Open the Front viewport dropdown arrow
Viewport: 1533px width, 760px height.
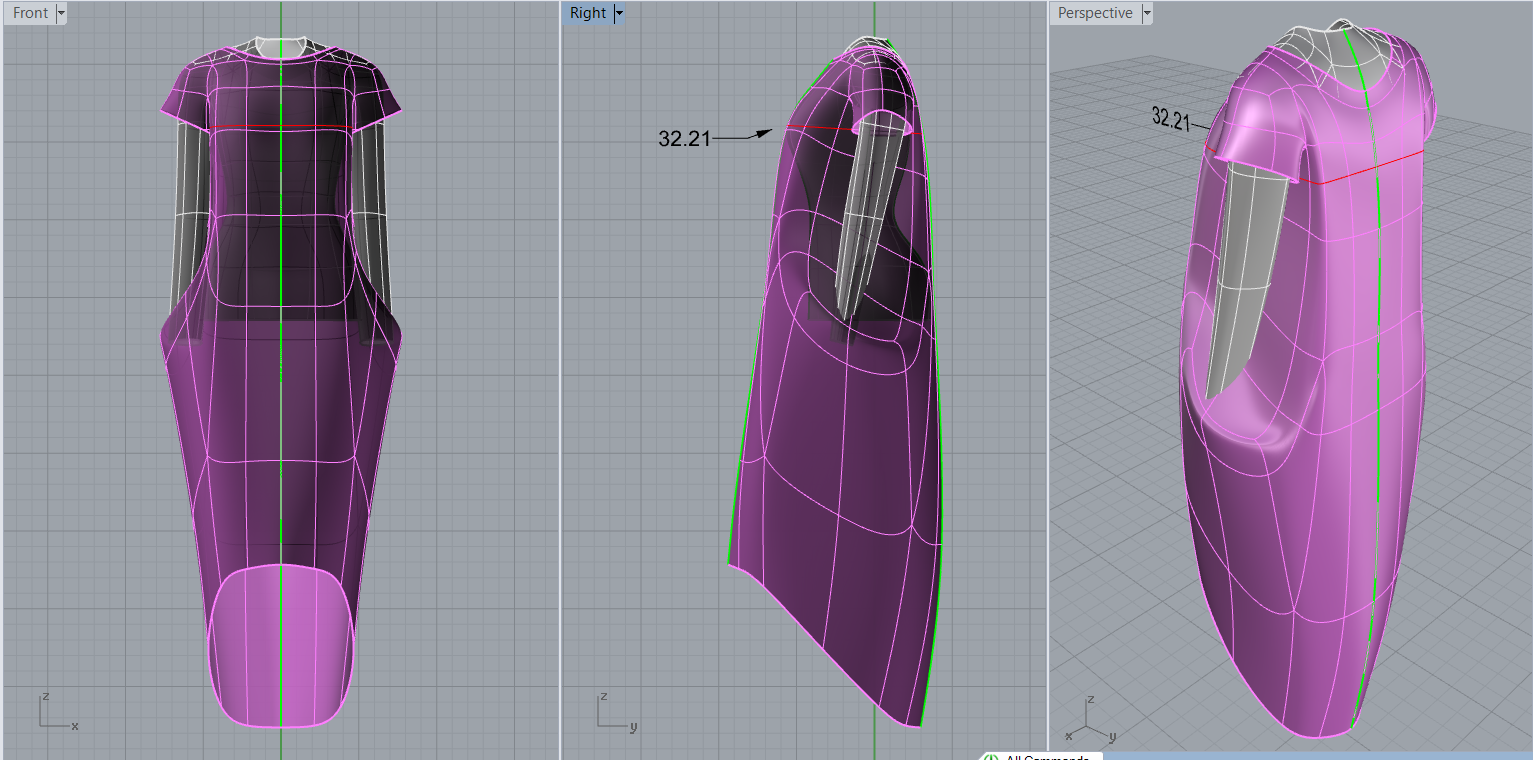[x=62, y=13]
